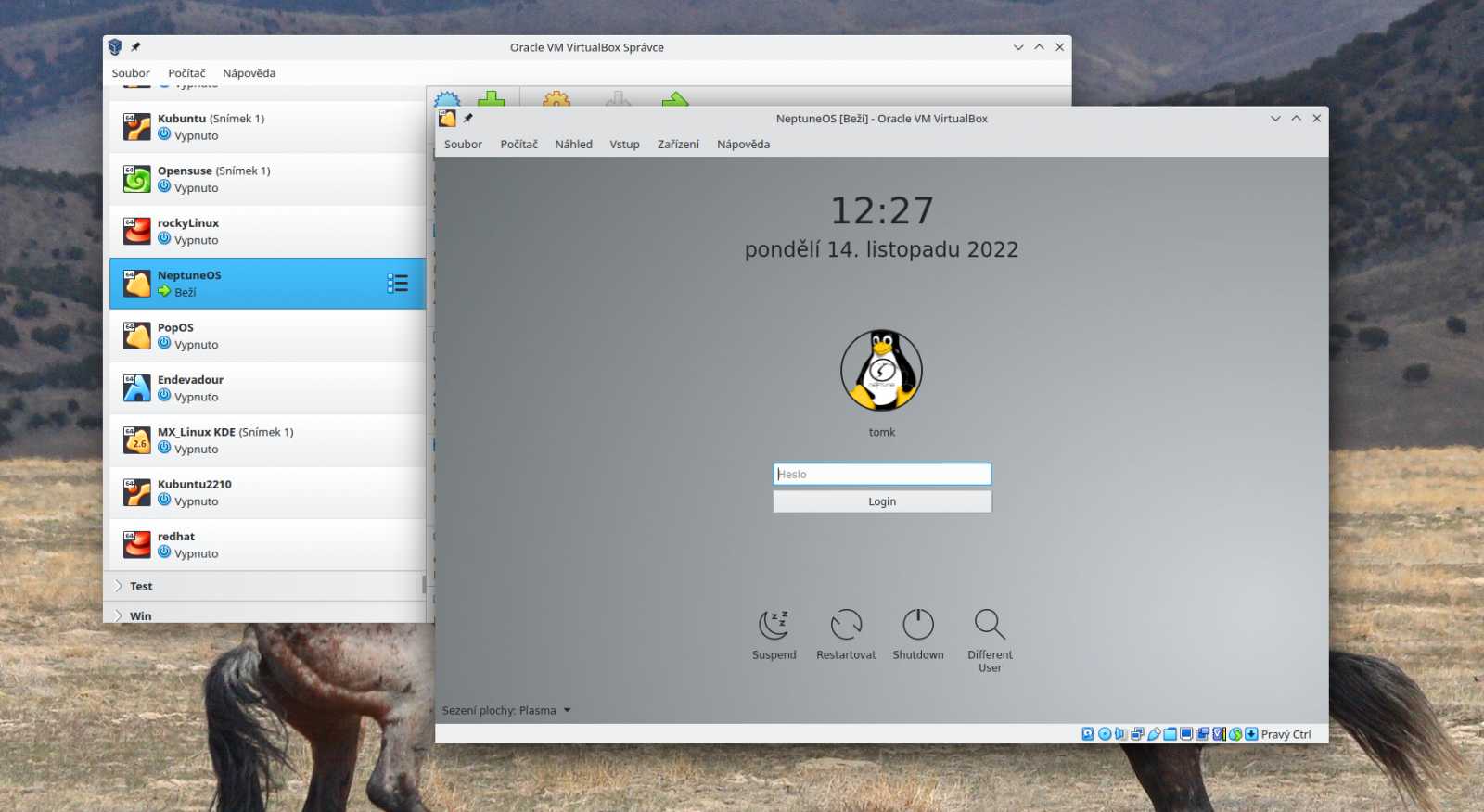Screen dimensions: 1484x812
Task: Click the tomk username label
Action: [882, 432]
